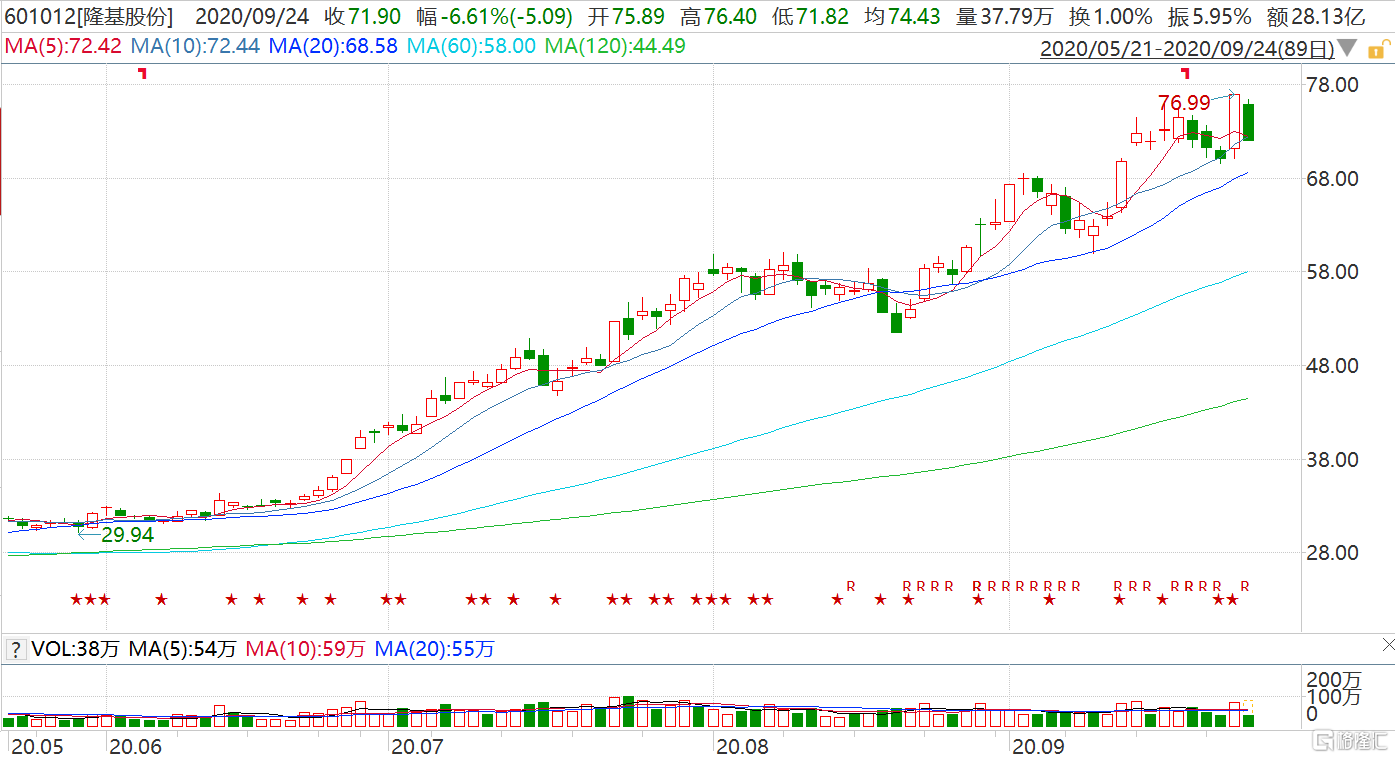Click the 48.00 price axis label

(1334, 365)
